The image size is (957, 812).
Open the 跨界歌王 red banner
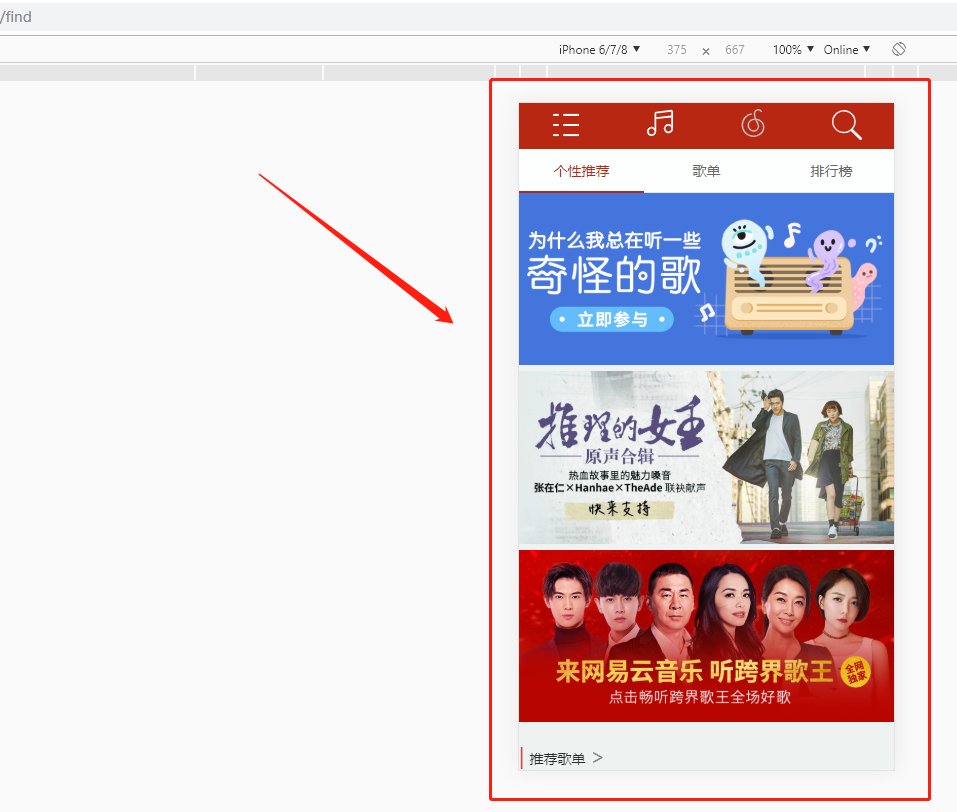pos(706,636)
